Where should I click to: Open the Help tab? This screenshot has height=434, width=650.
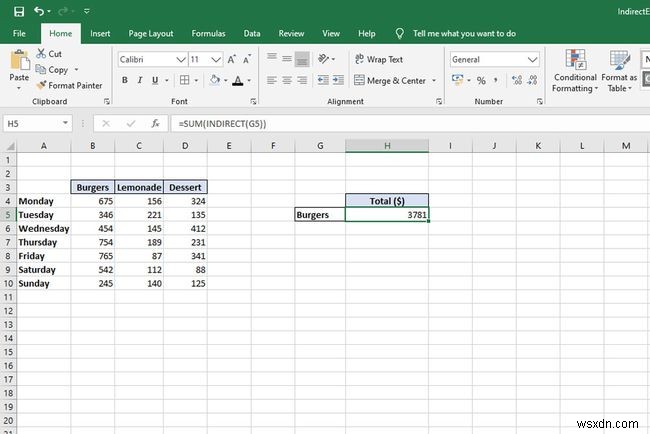click(x=366, y=34)
